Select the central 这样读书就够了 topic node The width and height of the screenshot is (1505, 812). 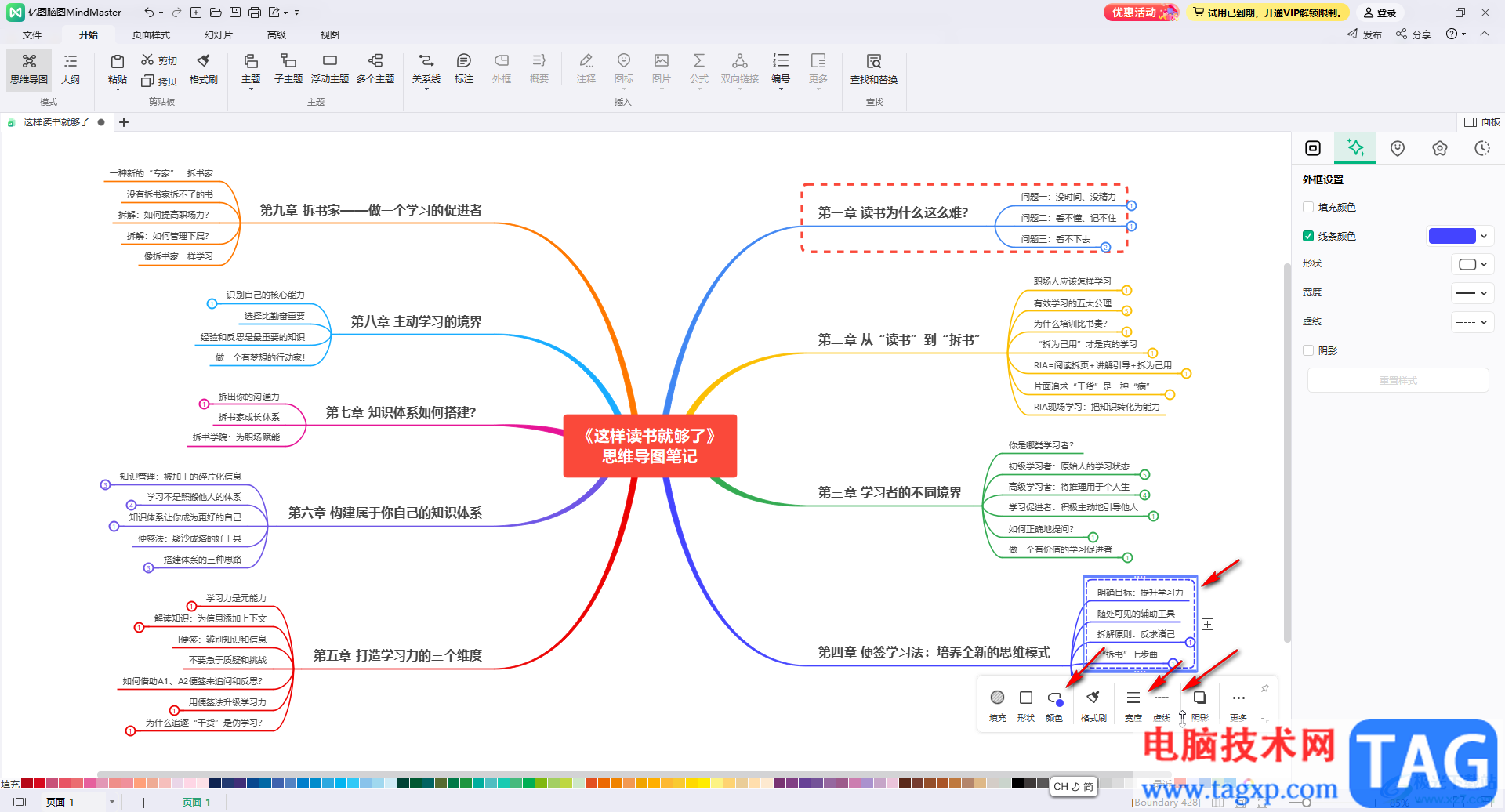coord(650,446)
